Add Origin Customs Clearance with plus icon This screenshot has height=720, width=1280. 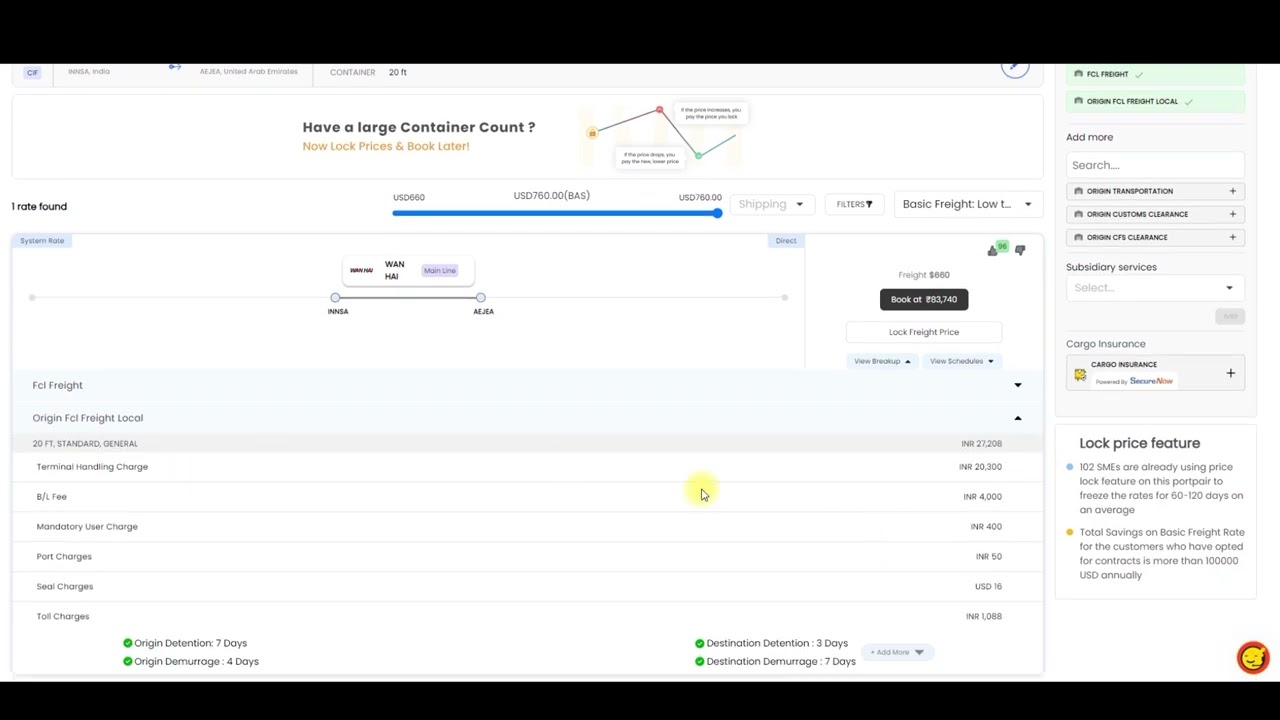click(x=1232, y=214)
